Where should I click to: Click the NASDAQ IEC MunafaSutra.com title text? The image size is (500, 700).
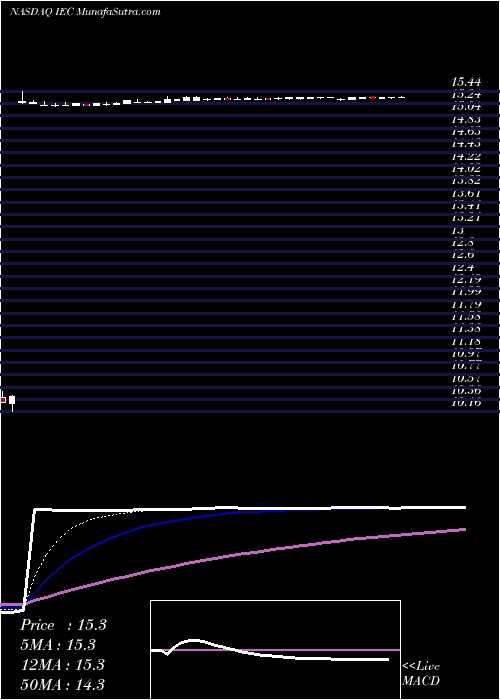(85, 12)
